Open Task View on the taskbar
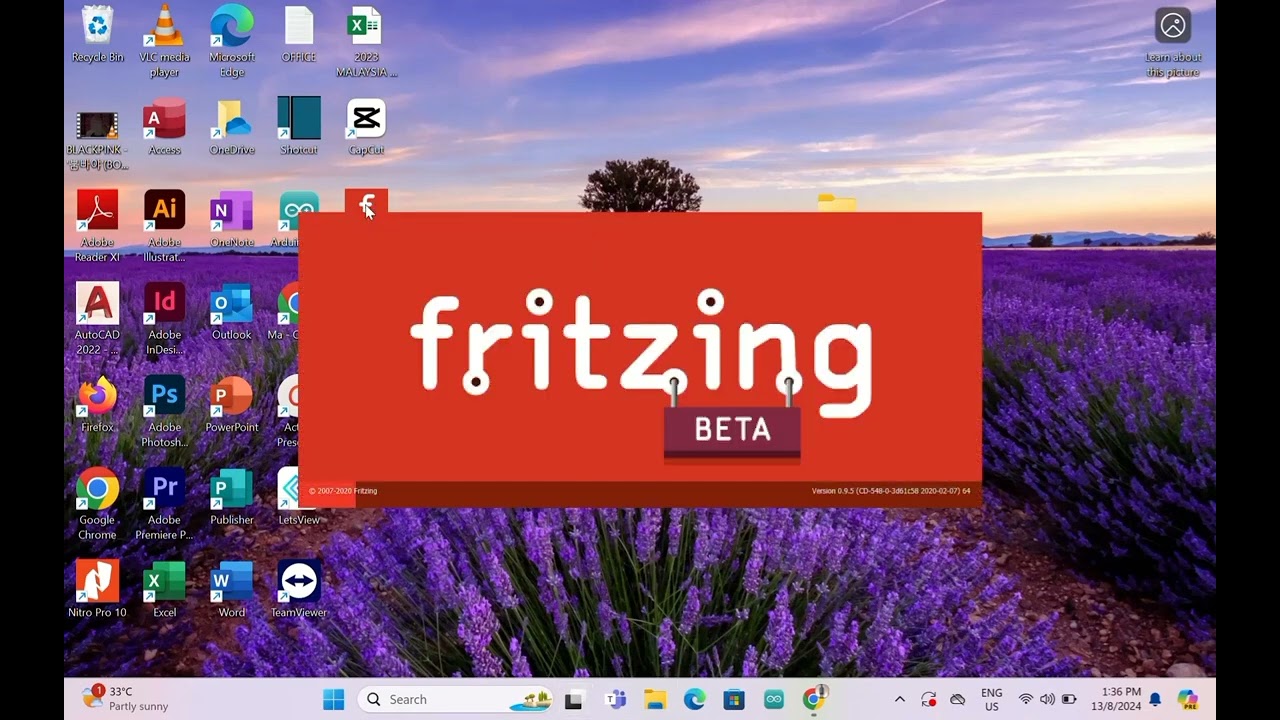The height and width of the screenshot is (720, 1280). pos(574,699)
